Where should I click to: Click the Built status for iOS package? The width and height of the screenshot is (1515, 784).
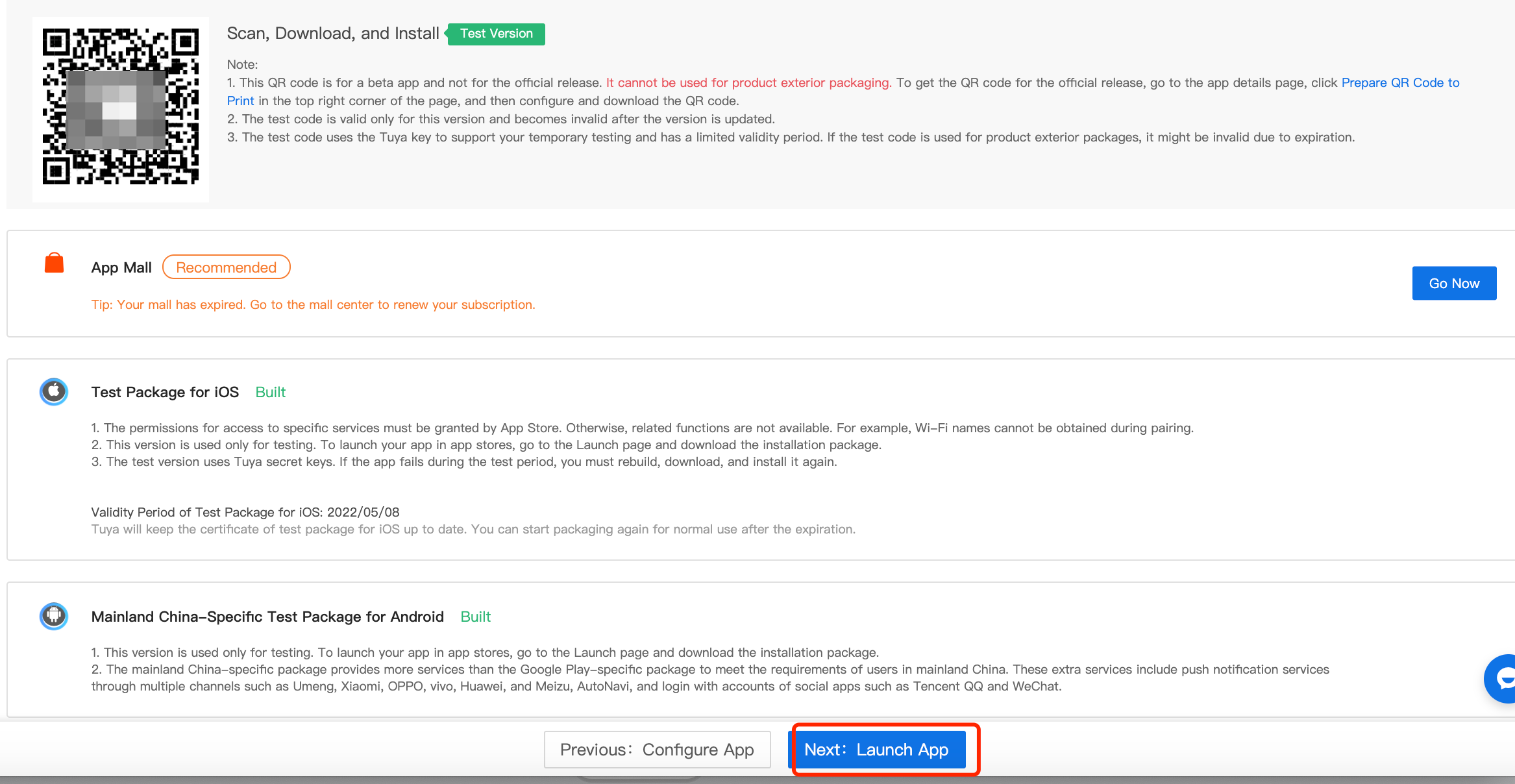(270, 392)
